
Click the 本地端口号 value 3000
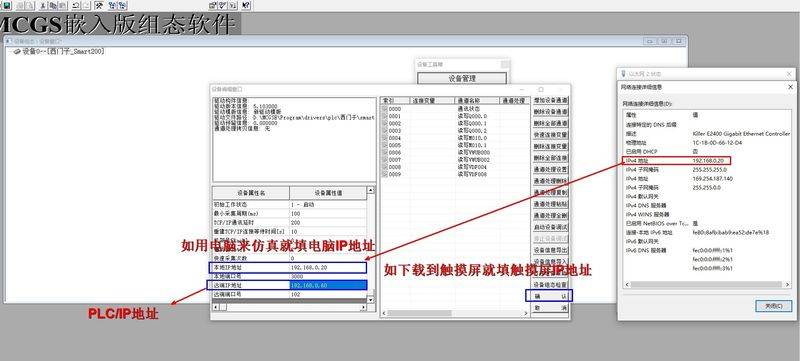pos(328,276)
